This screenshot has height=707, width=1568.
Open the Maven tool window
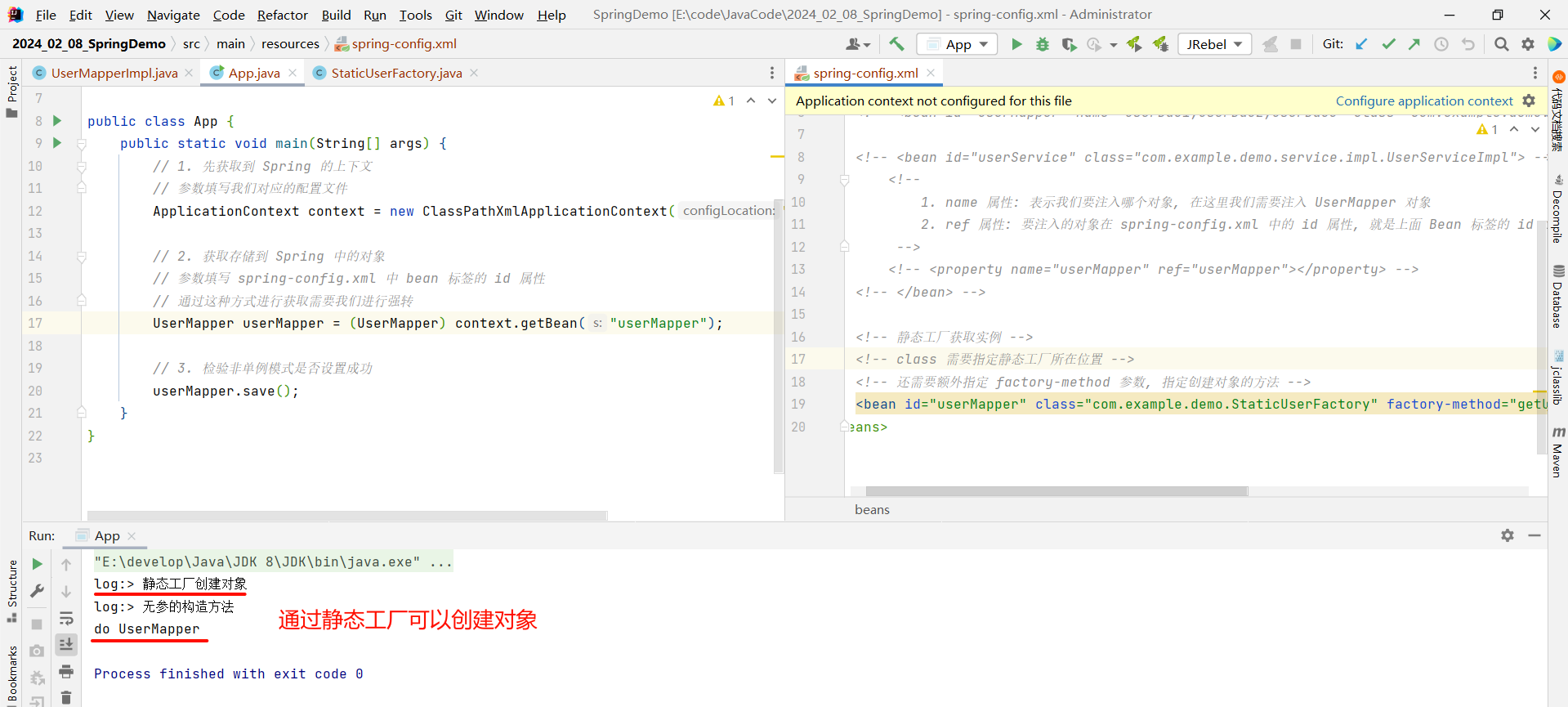(1558, 450)
